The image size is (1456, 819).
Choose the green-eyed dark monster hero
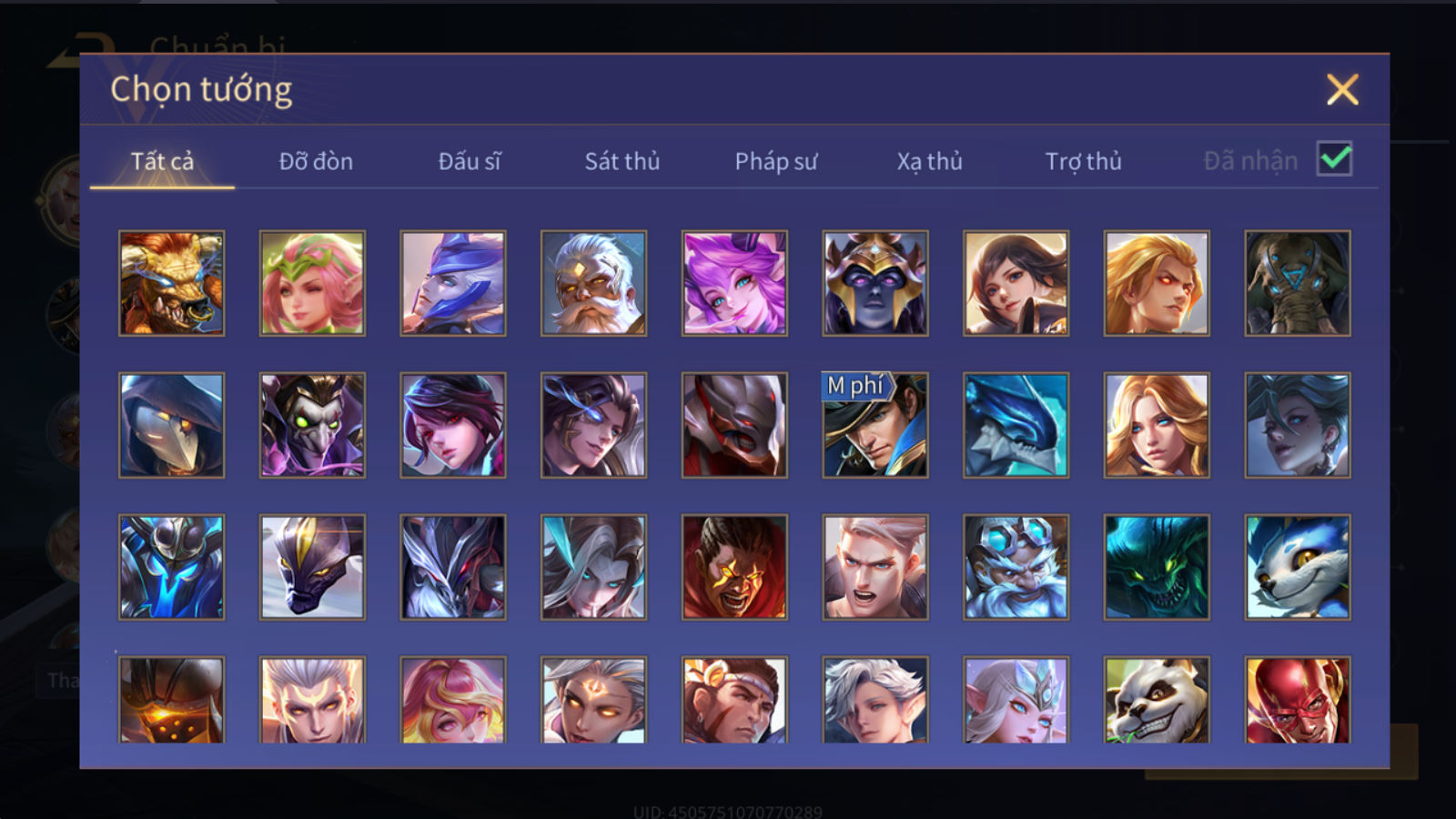[1157, 567]
